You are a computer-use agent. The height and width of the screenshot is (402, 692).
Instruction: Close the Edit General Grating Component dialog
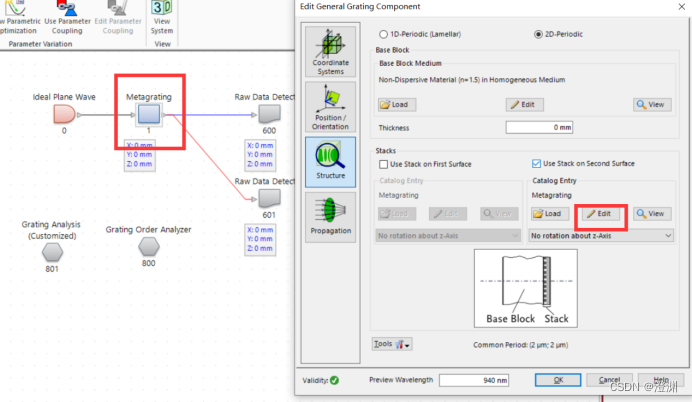pyautogui.click(x=681, y=7)
